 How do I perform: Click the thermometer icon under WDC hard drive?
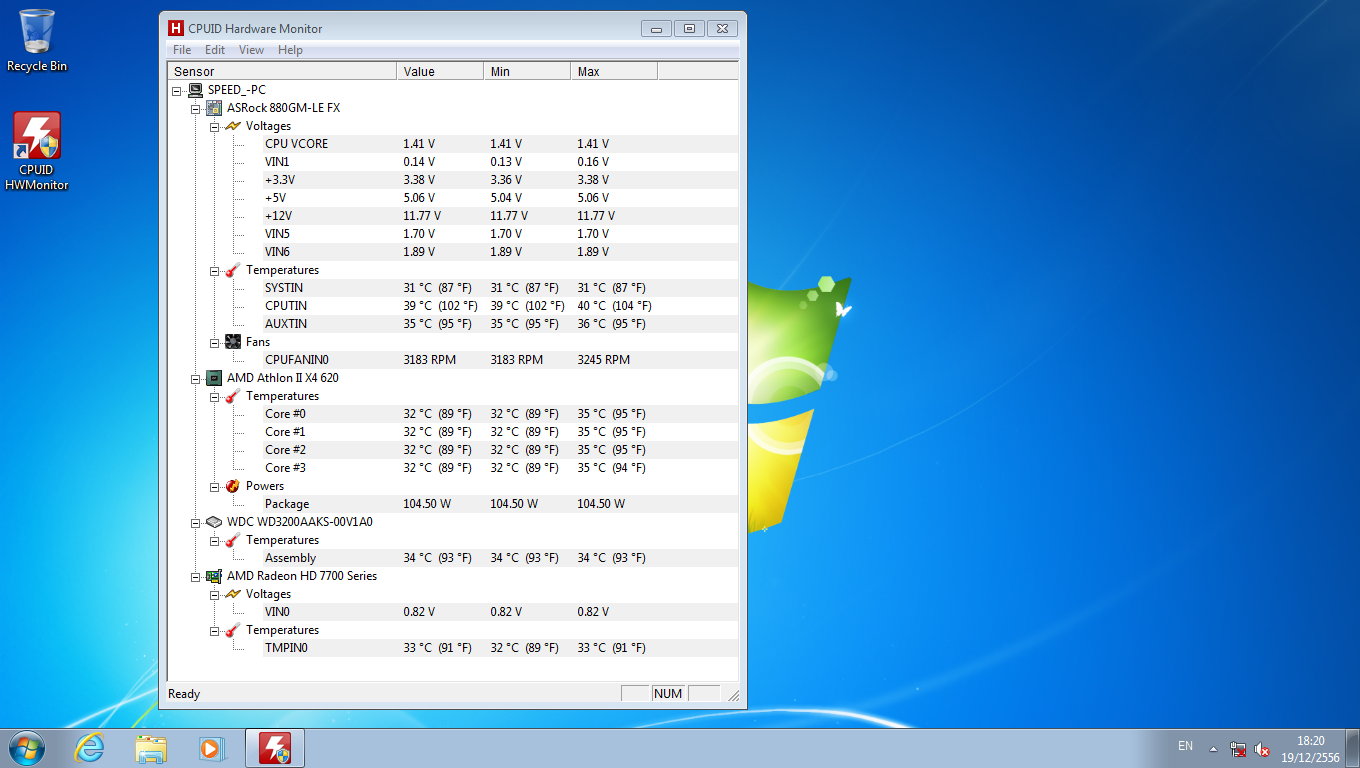click(x=233, y=540)
